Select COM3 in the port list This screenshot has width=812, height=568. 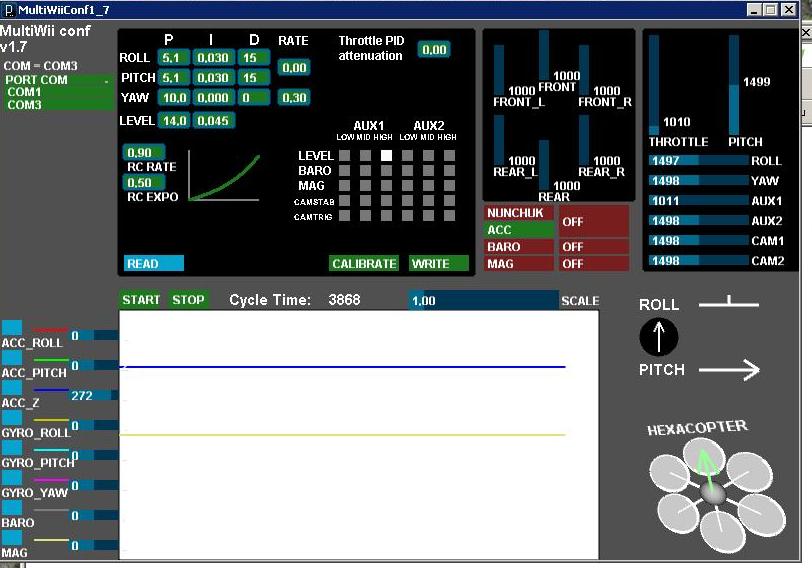(57, 105)
